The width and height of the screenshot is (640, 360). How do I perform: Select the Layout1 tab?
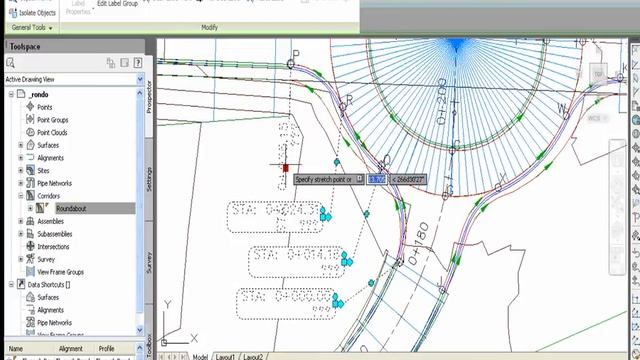225,357
